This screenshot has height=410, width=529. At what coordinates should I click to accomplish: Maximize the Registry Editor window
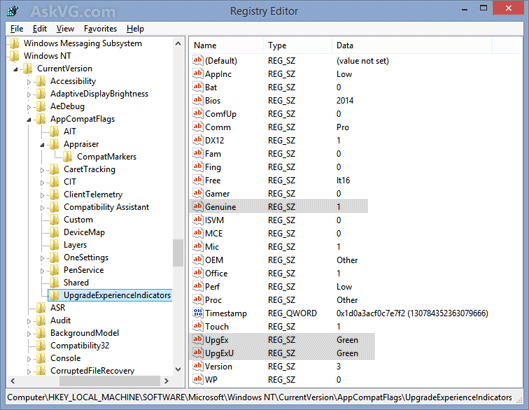[483, 8]
